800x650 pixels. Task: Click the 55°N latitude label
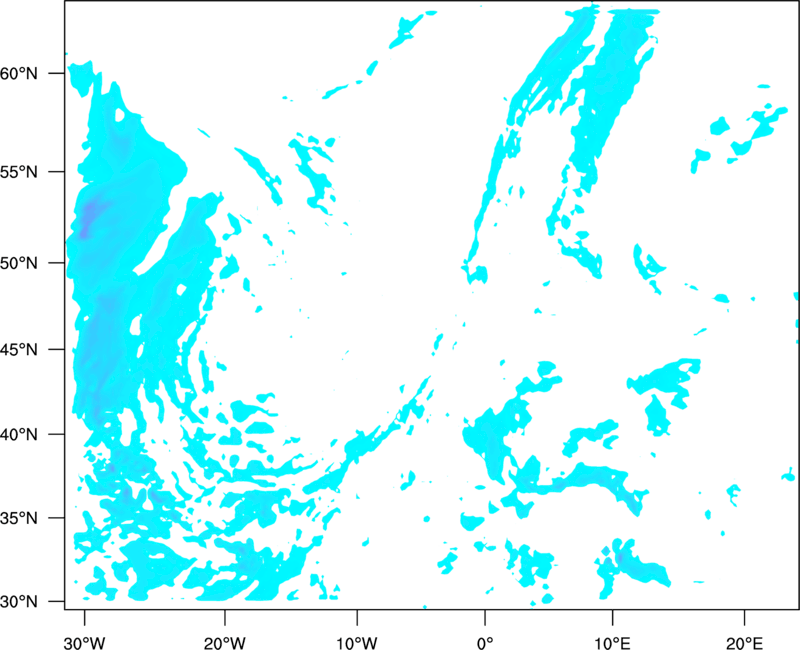pyautogui.click(x=19, y=172)
